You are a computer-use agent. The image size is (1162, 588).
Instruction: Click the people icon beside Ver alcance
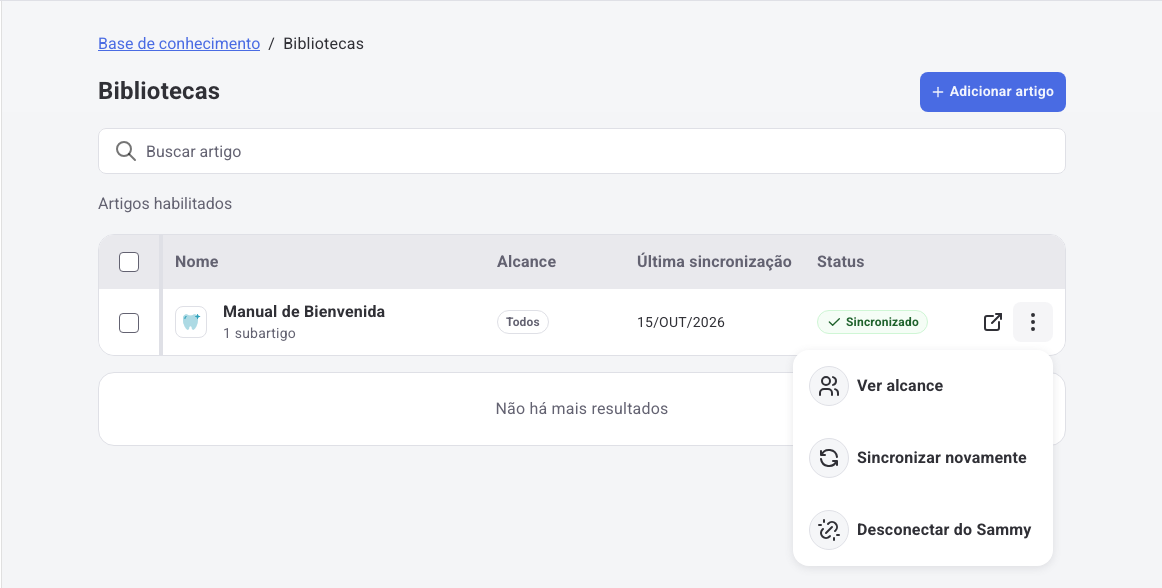(829, 386)
